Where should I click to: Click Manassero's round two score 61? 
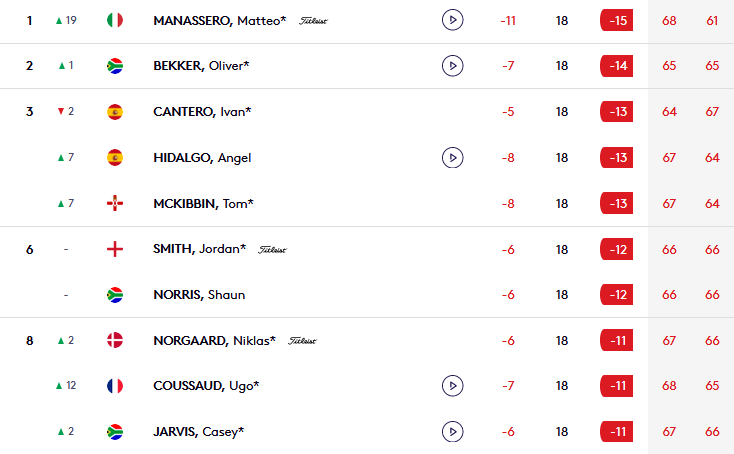tap(712, 21)
